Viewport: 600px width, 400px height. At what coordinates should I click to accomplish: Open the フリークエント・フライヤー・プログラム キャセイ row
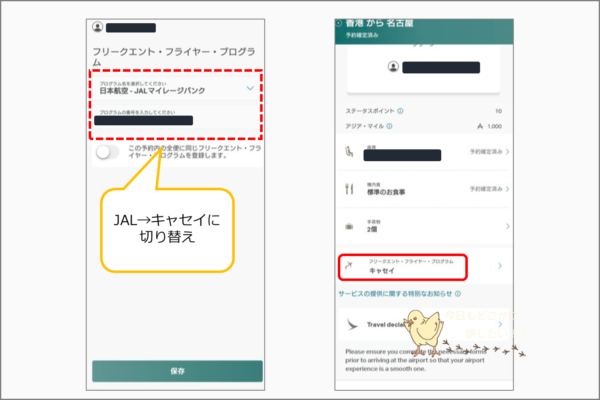pyautogui.click(x=420, y=266)
